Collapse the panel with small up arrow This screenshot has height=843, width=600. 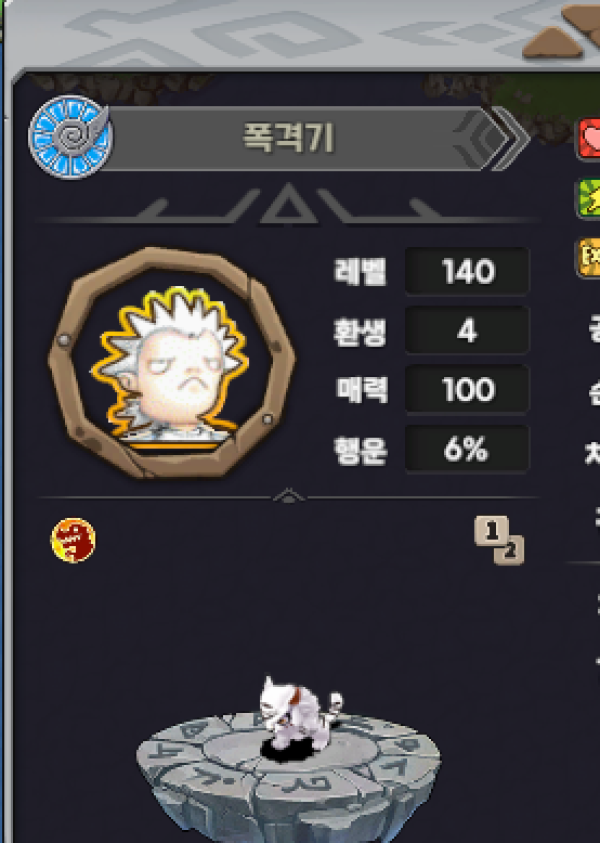point(289,496)
